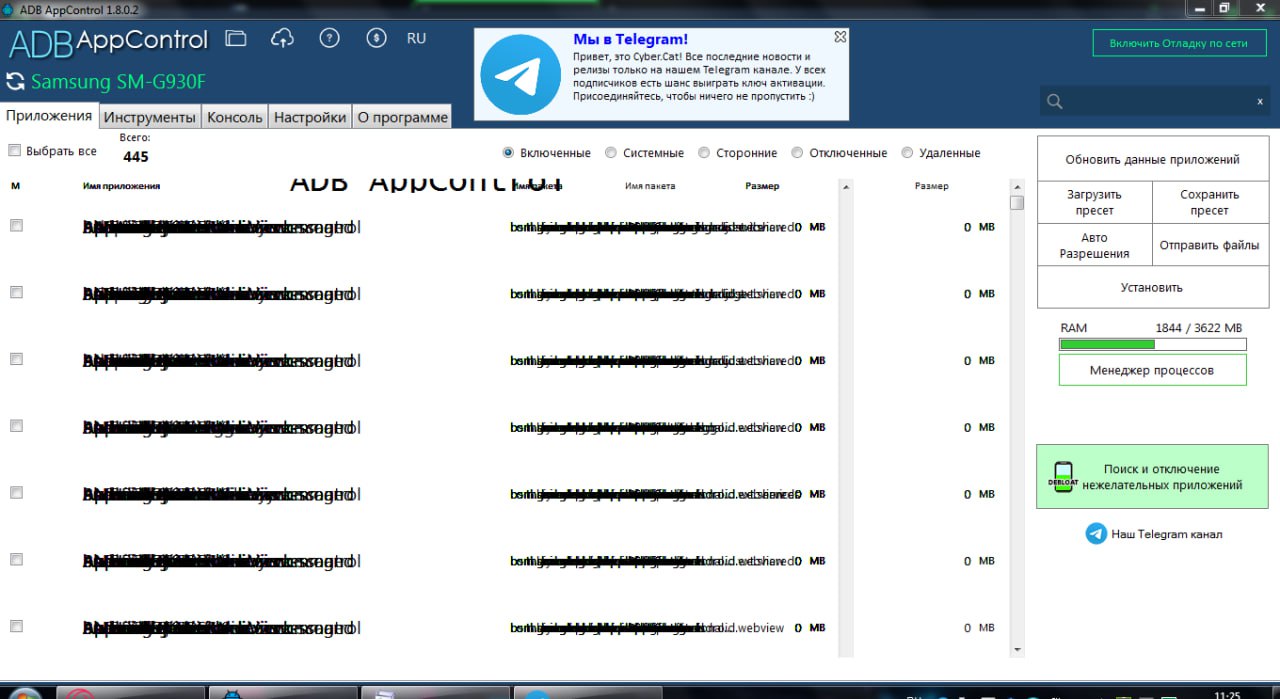The height and width of the screenshot is (699, 1280).
Task: Open help via the question mark icon
Action: 329,38
